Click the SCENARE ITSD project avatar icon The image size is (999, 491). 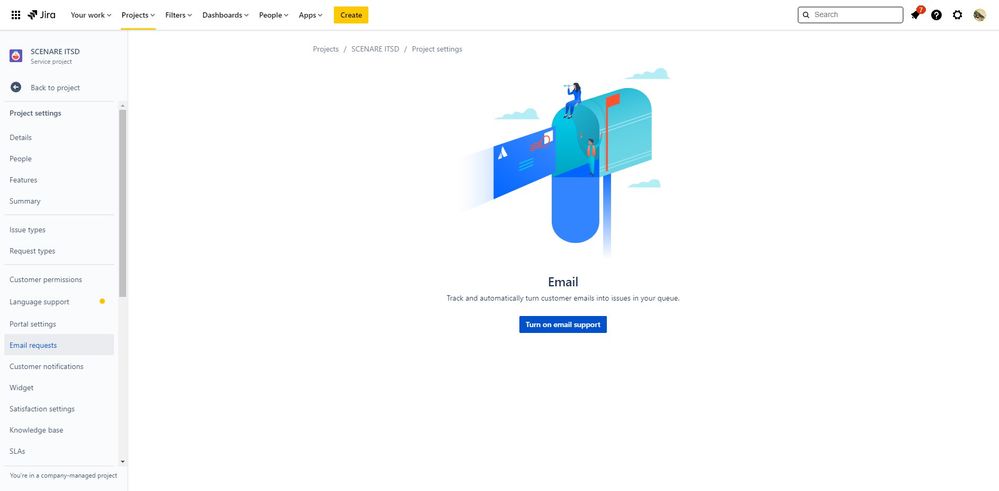pyautogui.click(x=16, y=56)
